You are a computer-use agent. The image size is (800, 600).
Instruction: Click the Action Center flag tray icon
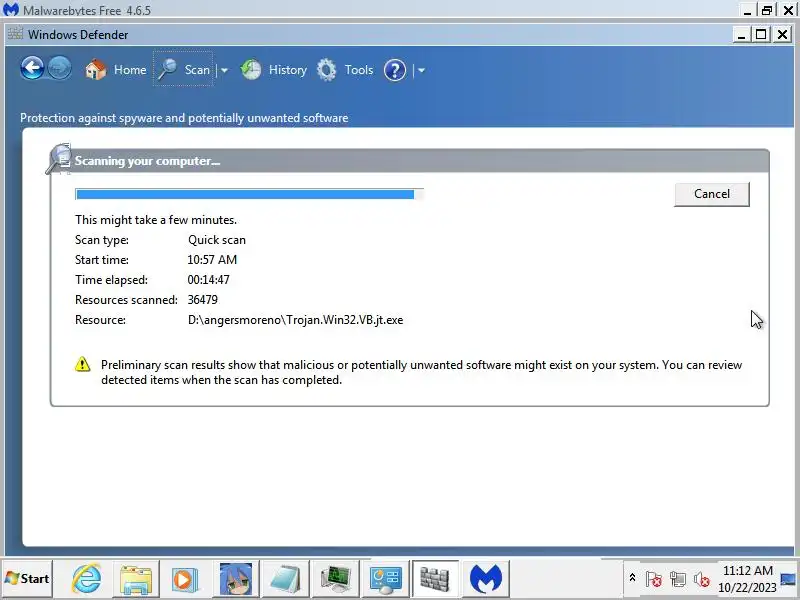(x=654, y=579)
